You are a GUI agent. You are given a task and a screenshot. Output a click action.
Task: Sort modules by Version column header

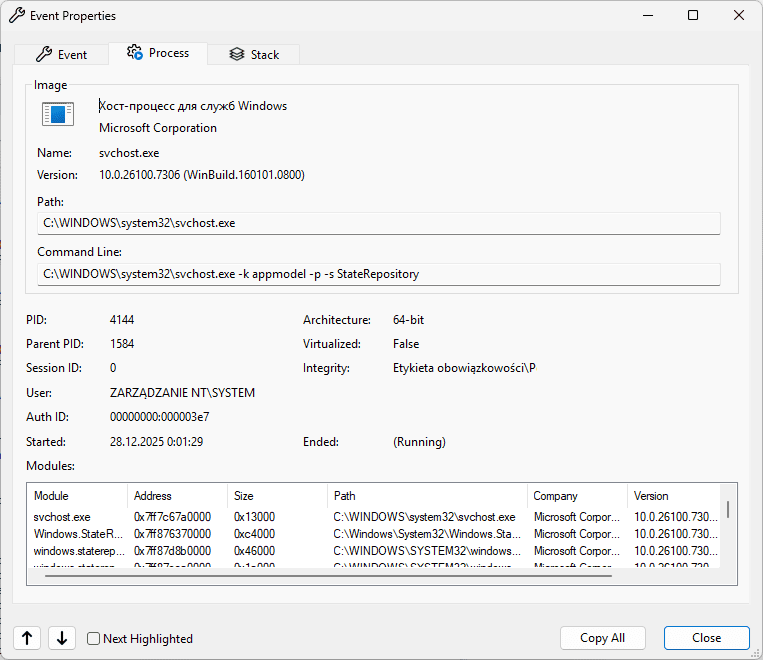point(674,496)
